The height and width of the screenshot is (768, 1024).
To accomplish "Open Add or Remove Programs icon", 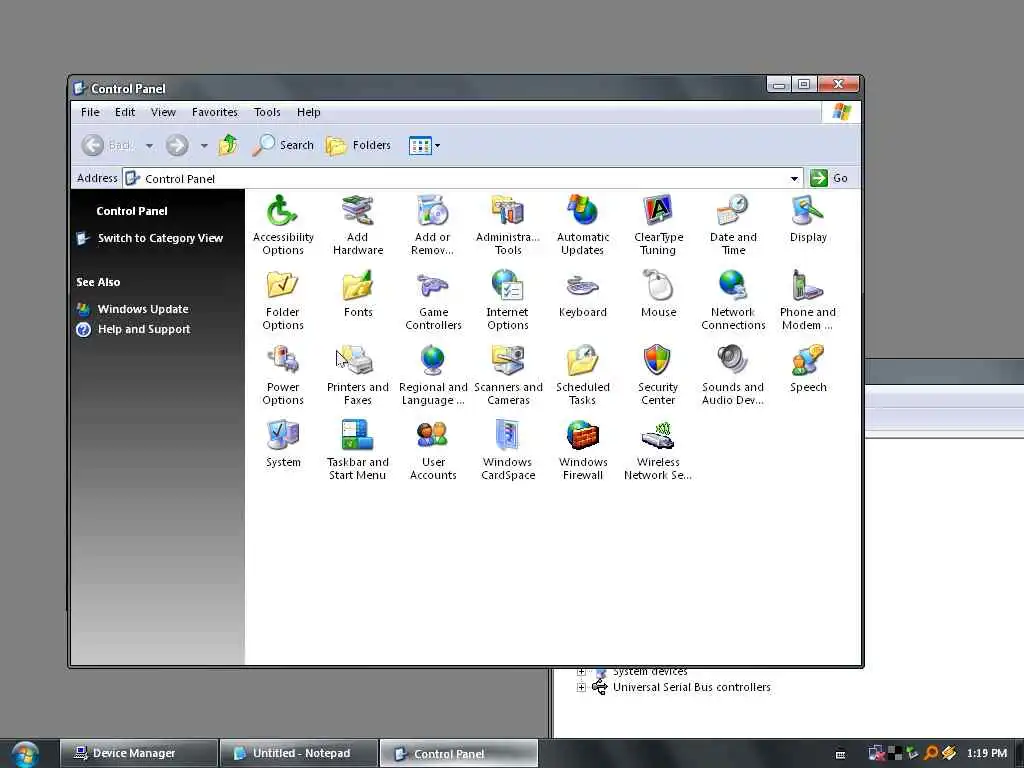I will (432, 225).
